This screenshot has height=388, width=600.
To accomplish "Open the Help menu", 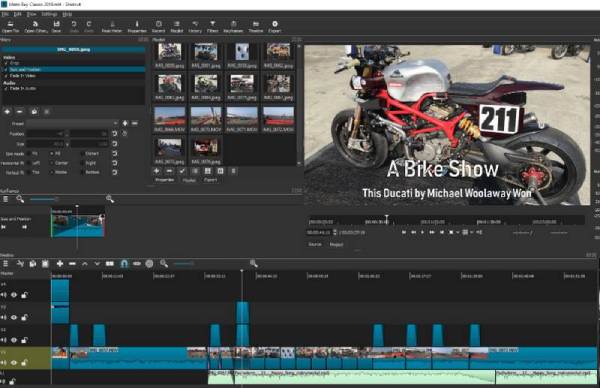I will click(67, 14).
